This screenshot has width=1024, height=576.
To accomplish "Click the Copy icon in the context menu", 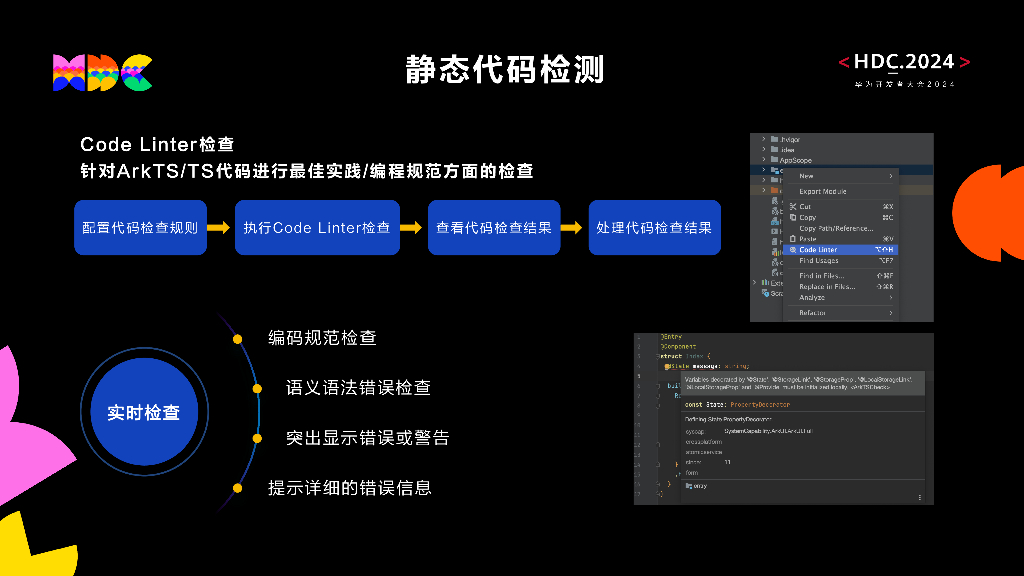I will (792, 217).
